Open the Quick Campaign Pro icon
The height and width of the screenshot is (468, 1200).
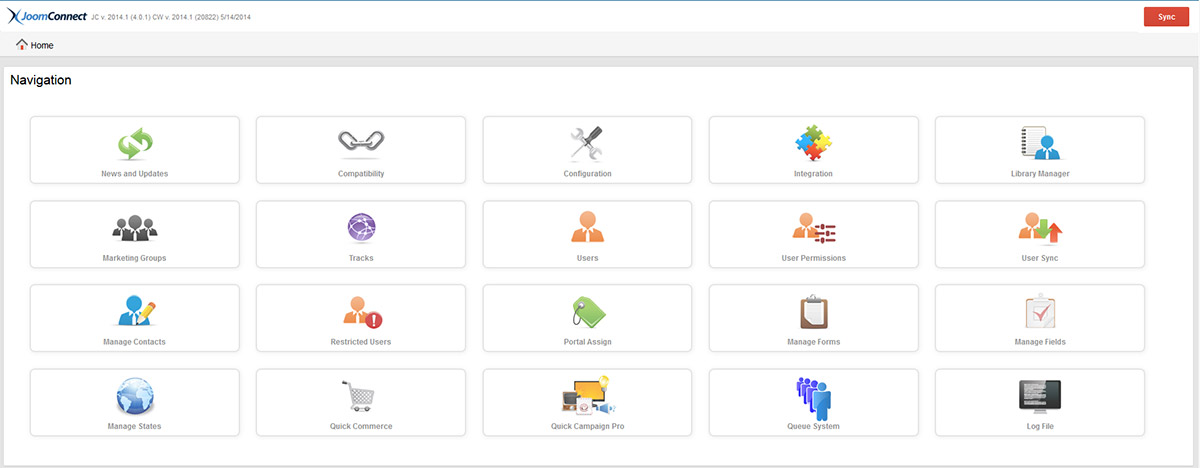coord(587,397)
